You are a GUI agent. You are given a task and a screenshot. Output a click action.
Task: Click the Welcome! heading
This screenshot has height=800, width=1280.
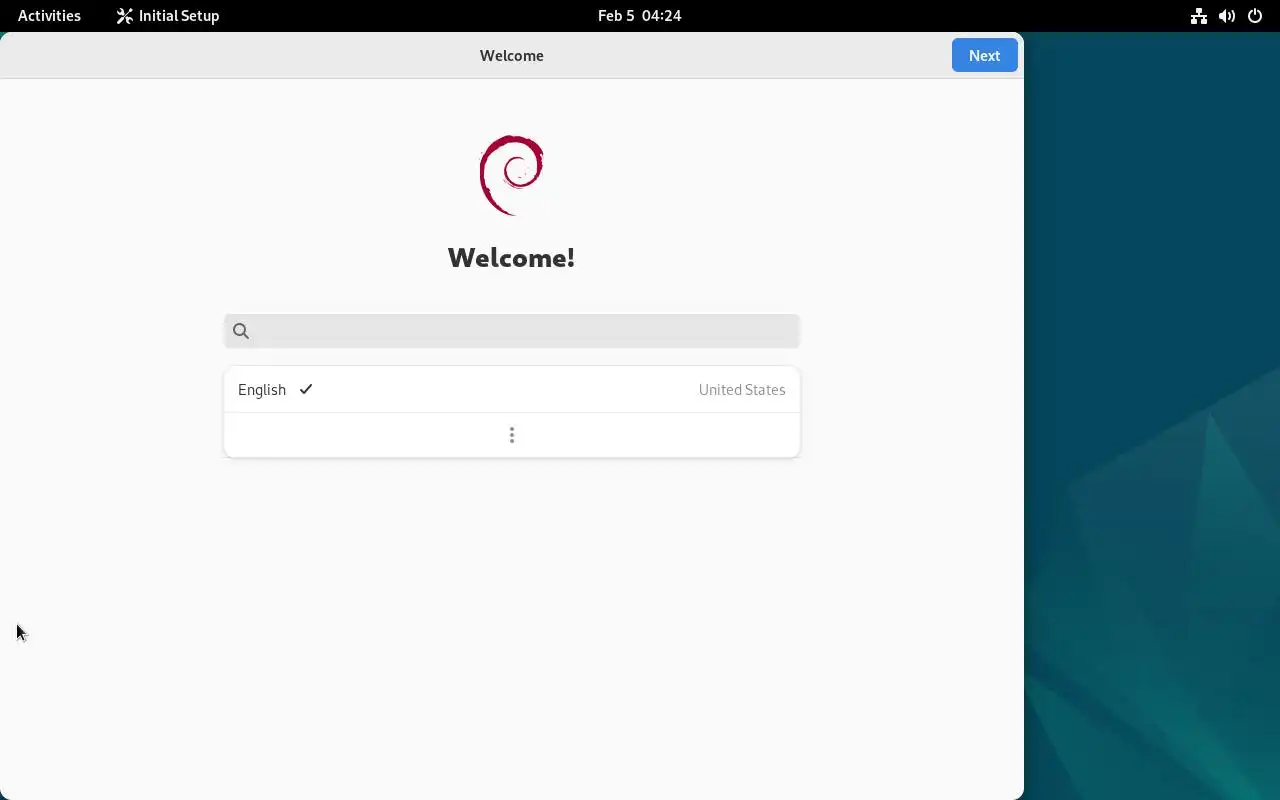(x=511, y=258)
